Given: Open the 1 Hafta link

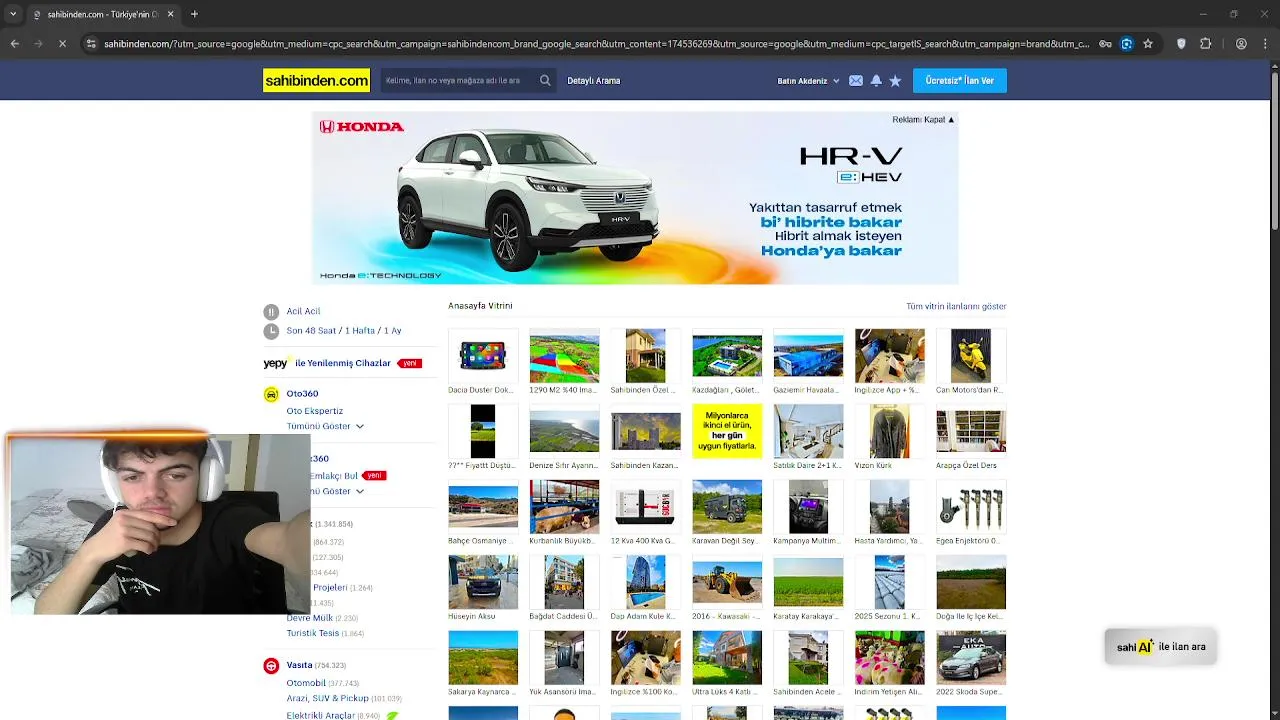Looking at the screenshot, I should pyautogui.click(x=360, y=331).
